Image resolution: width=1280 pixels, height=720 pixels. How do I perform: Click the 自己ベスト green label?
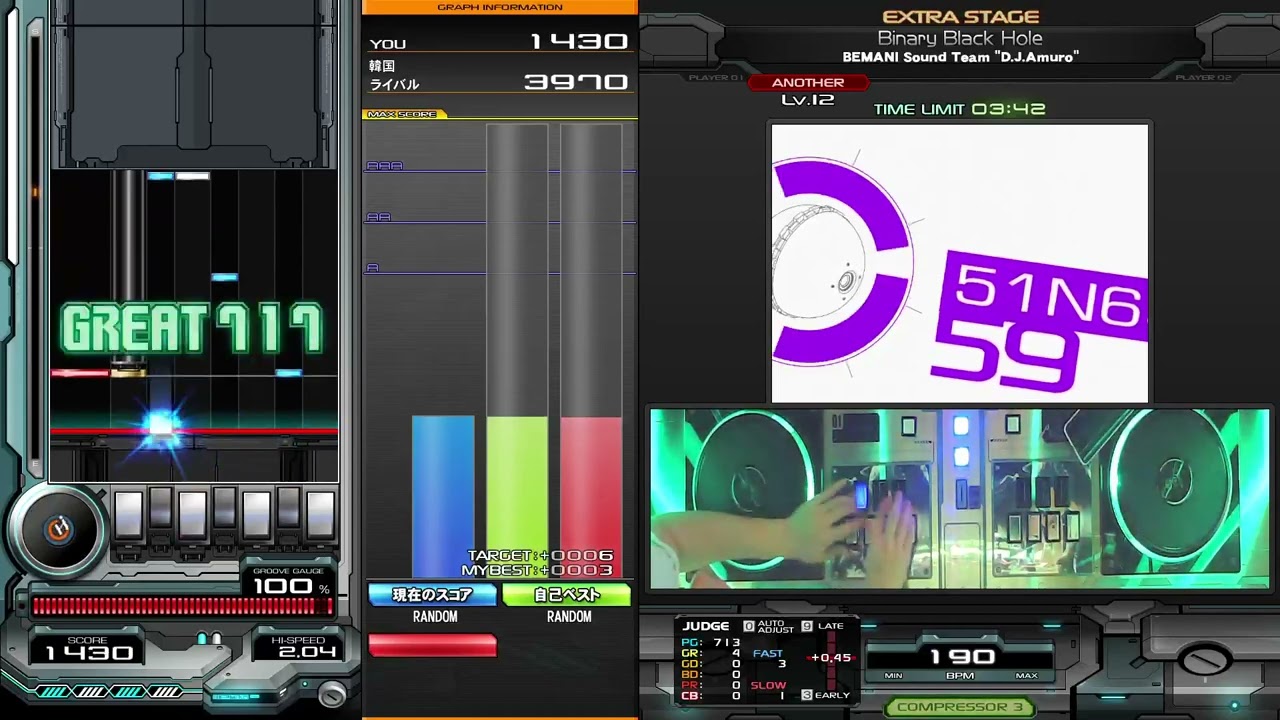[x=567, y=595]
